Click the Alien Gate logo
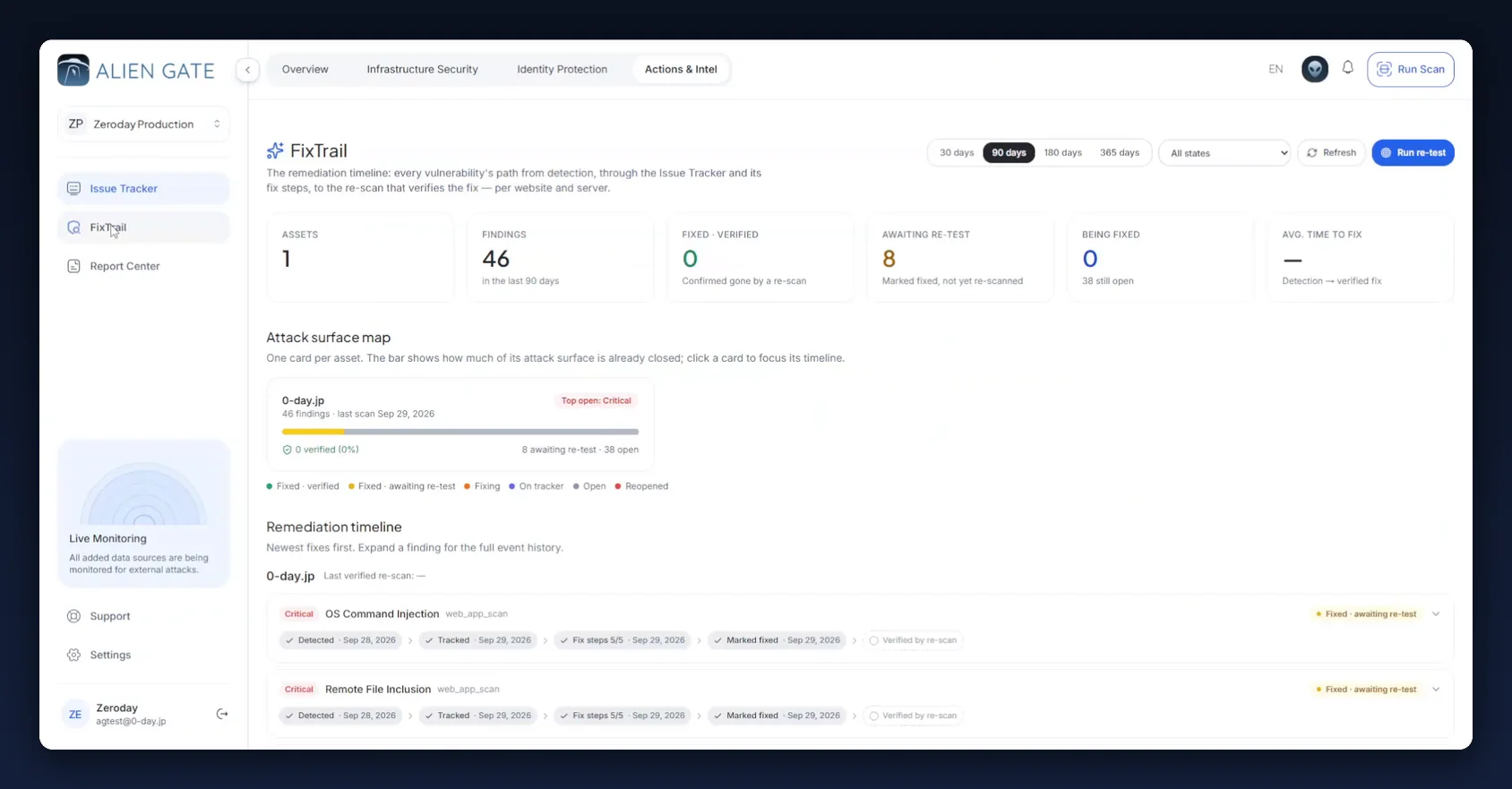1512x789 pixels. coord(136,70)
